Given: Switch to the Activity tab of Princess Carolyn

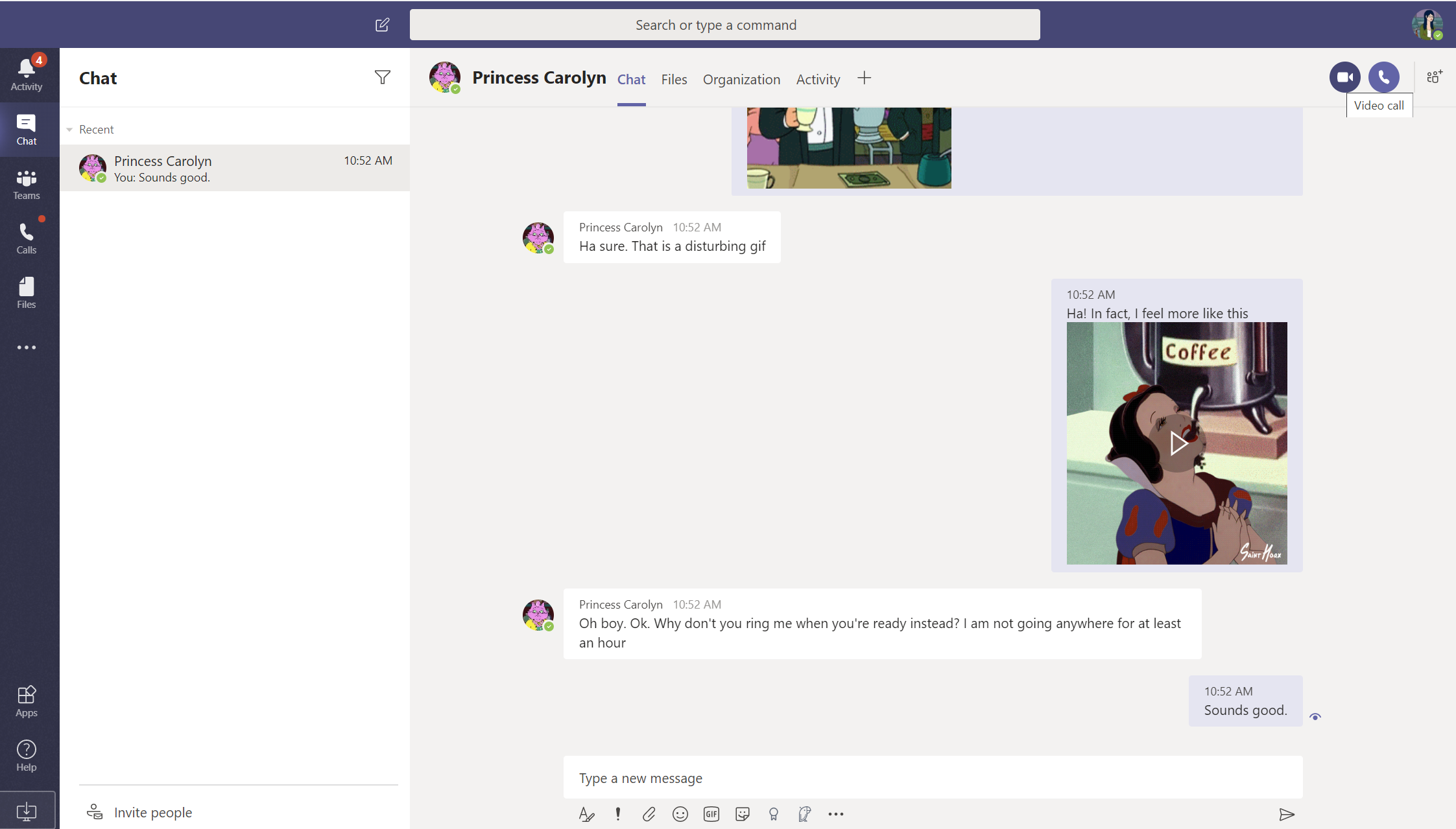Looking at the screenshot, I should (818, 80).
